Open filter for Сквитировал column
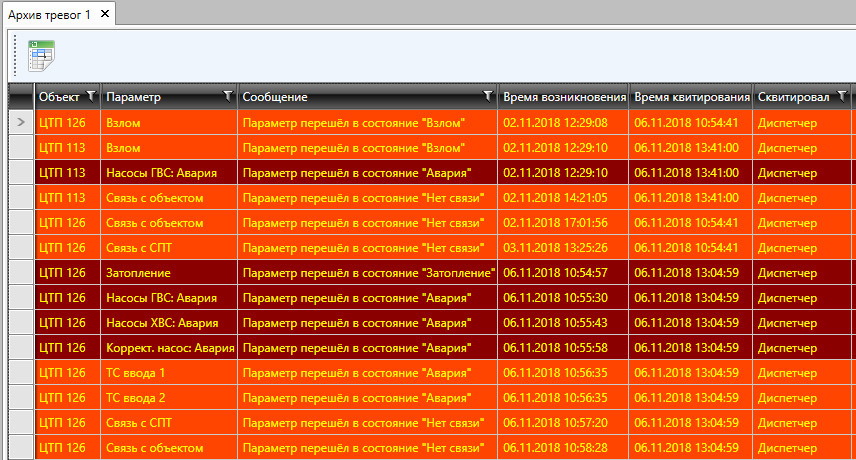The height and width of the screenshot is (460, 856). [x=842, y=97]
